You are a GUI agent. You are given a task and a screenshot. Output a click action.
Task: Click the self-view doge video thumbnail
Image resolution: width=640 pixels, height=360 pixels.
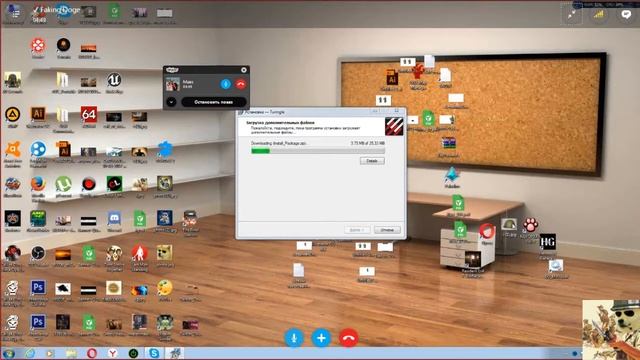(x=611, y=330)
